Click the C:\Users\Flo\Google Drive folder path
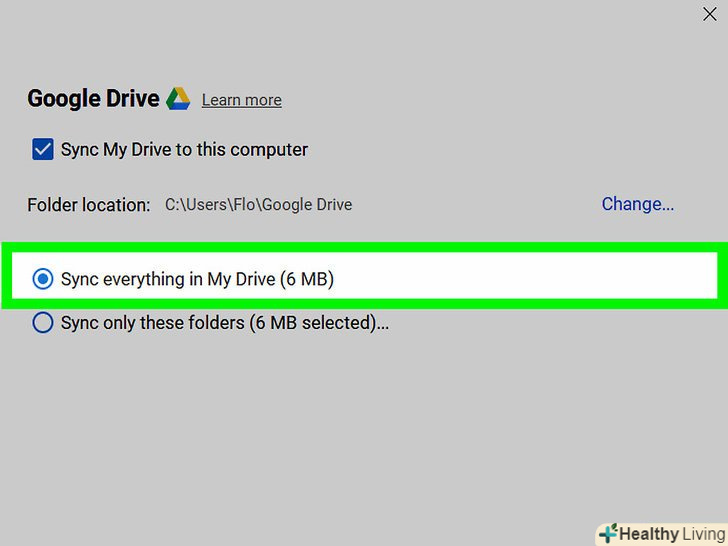The height and width of the screenshot is (546, 728). [x=258, y=205]
